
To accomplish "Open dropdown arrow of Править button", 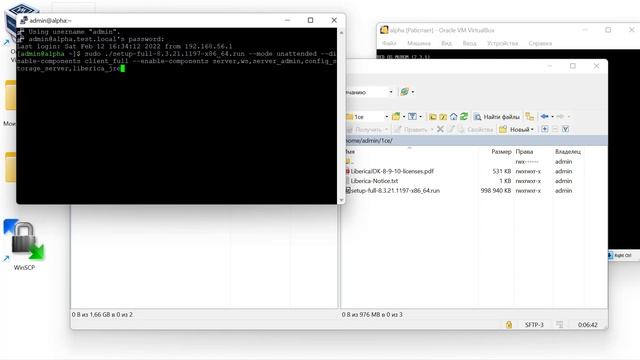I will coord(432,130).
